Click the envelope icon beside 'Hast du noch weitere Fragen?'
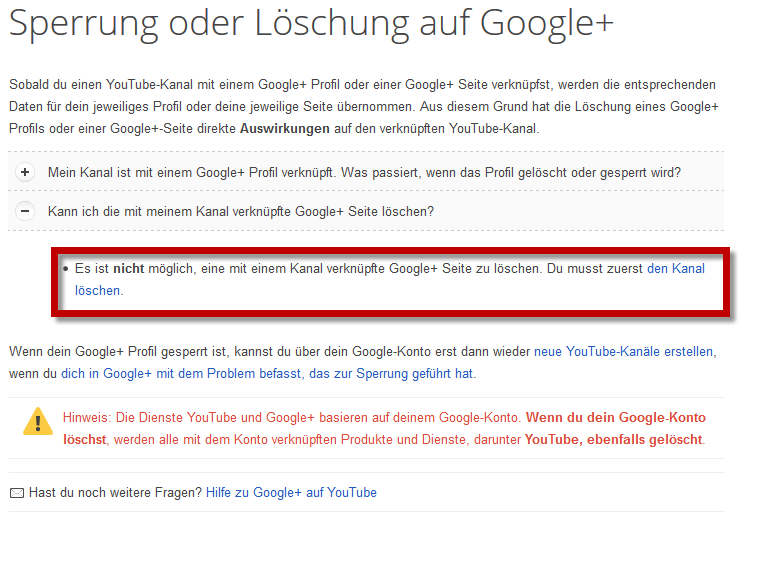The image size is (760, 574). pyautogui.click(x=17, y=493)
